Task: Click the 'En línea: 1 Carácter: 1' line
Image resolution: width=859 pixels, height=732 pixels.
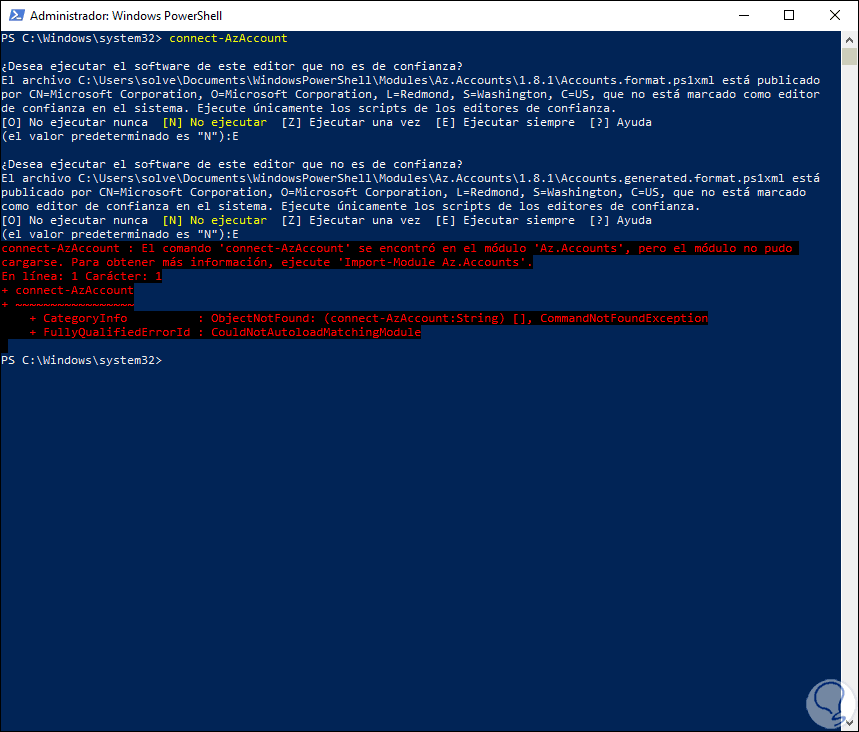Action: tap(82, 277)
